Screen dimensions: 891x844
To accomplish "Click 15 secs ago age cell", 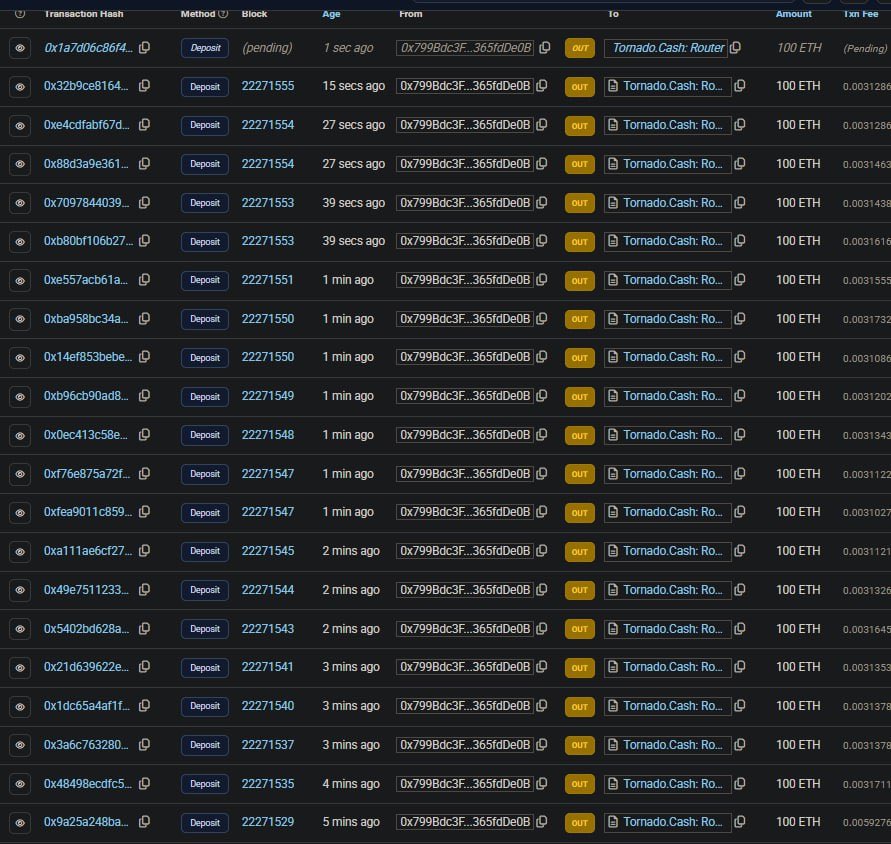I will pyautogui.click(x=353, y=86).
